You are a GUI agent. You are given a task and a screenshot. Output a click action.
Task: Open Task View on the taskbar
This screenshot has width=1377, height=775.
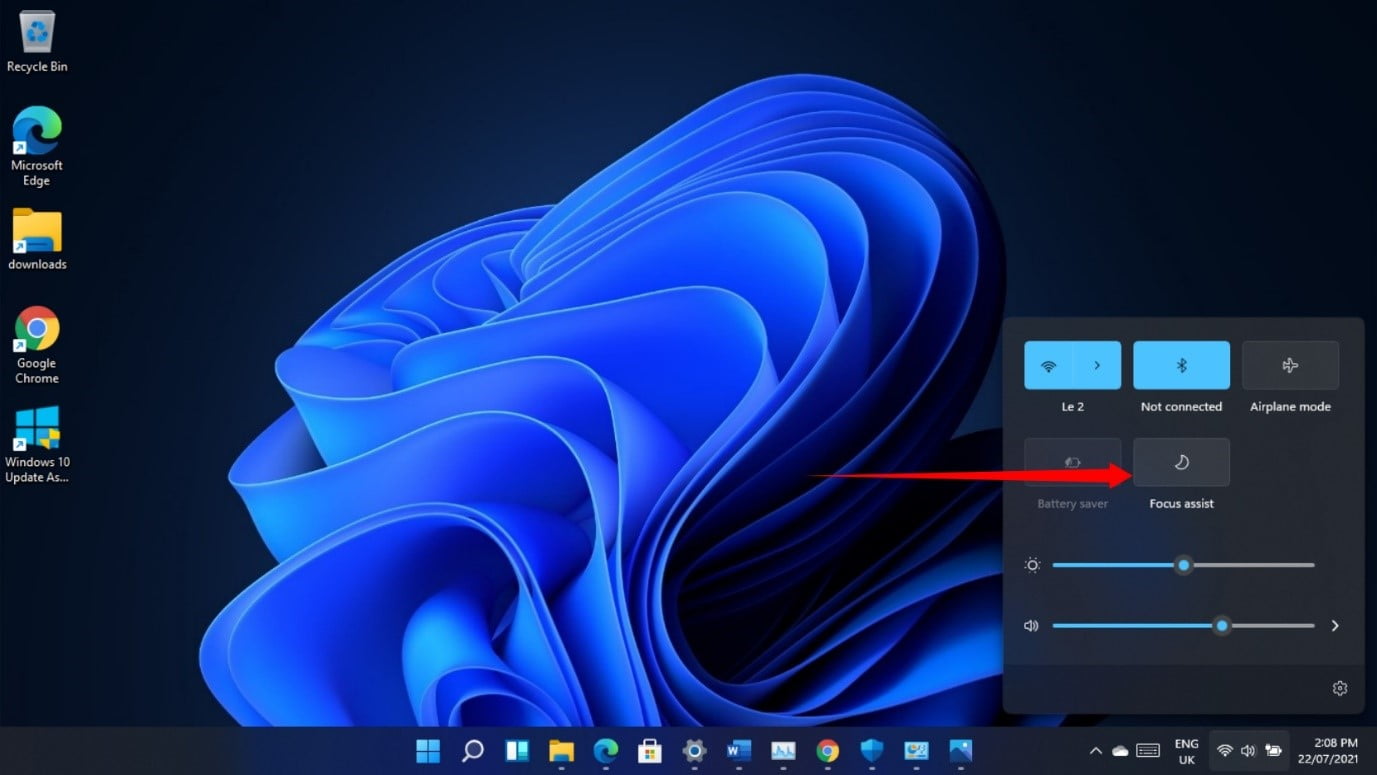516,751
